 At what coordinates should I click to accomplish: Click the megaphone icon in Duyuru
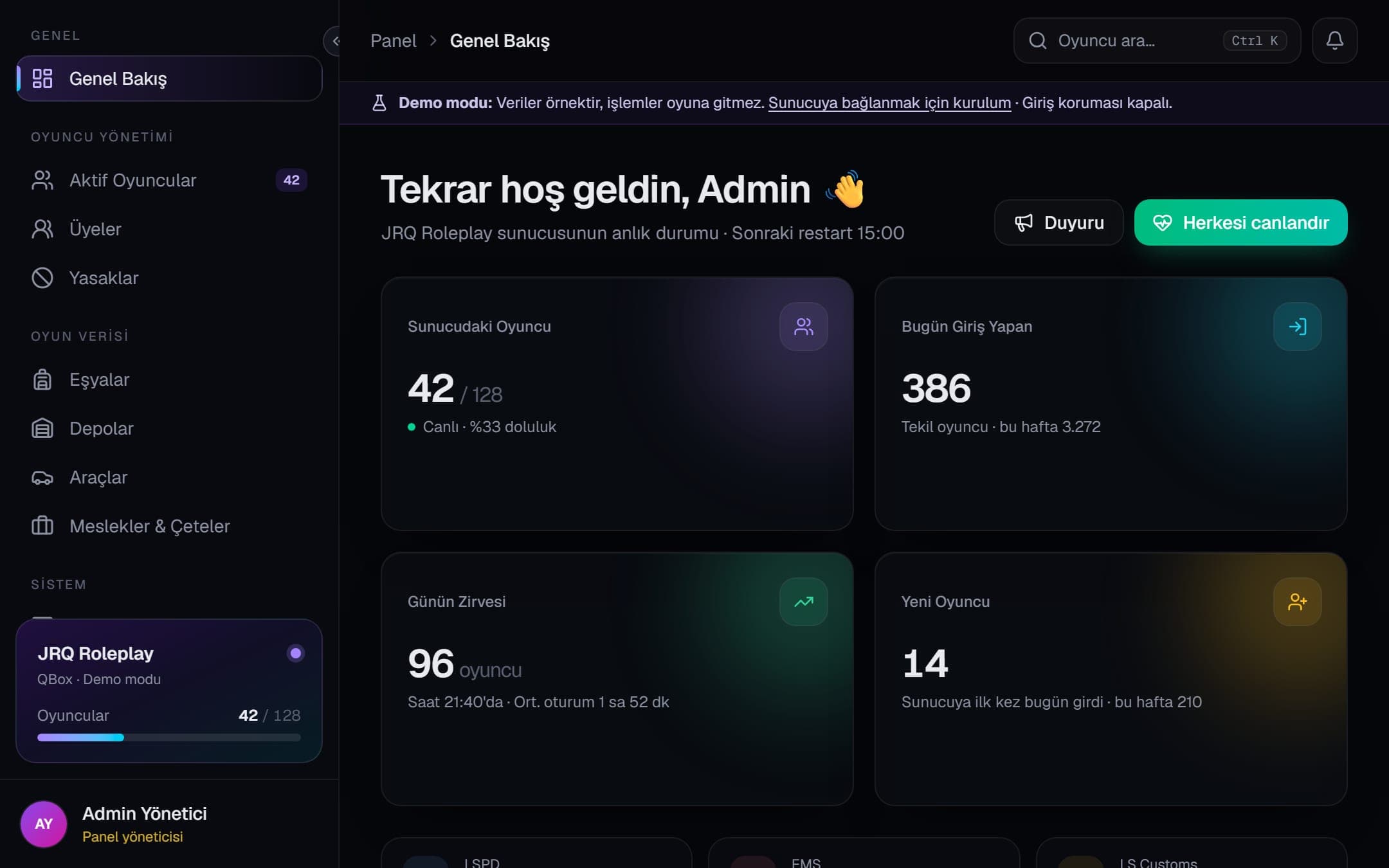1024,222
